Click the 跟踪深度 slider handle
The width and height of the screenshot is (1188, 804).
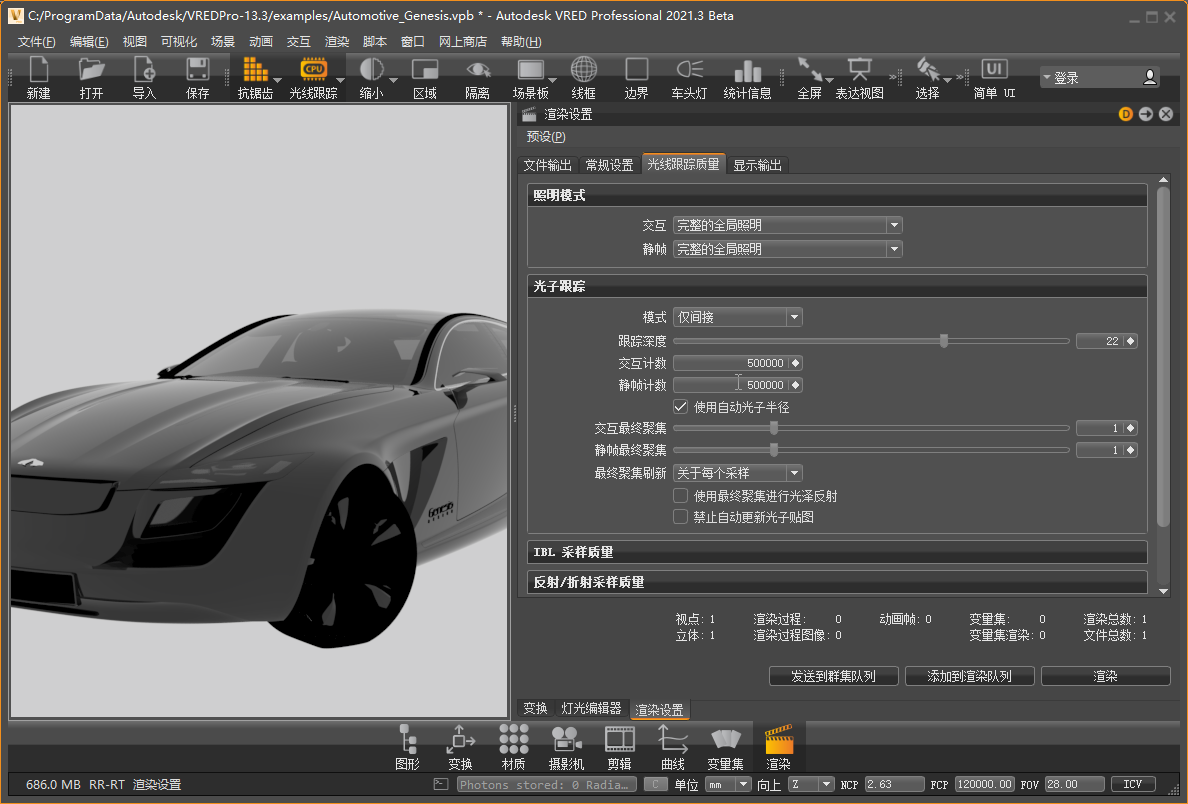click(944, 341)
